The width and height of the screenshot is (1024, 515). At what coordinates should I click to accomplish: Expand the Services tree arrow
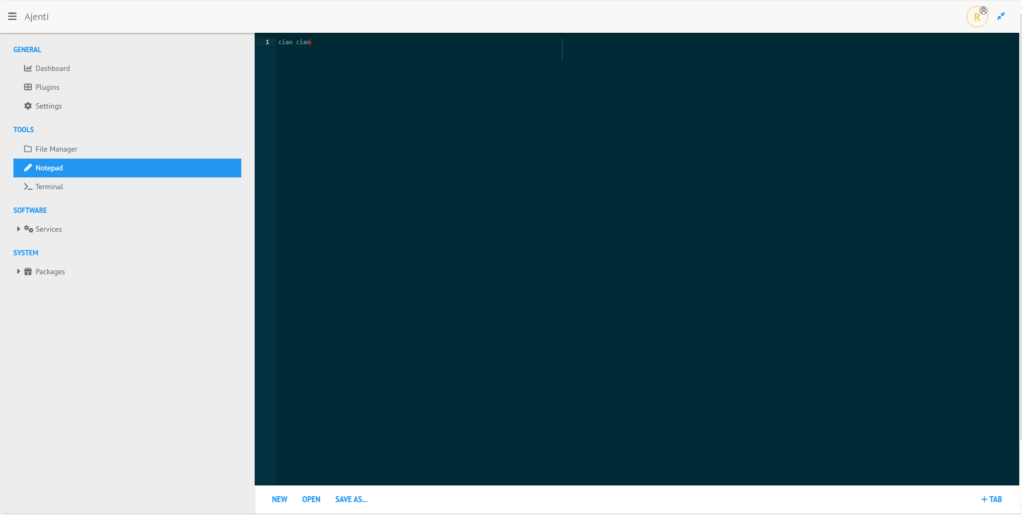pos(18,229)
